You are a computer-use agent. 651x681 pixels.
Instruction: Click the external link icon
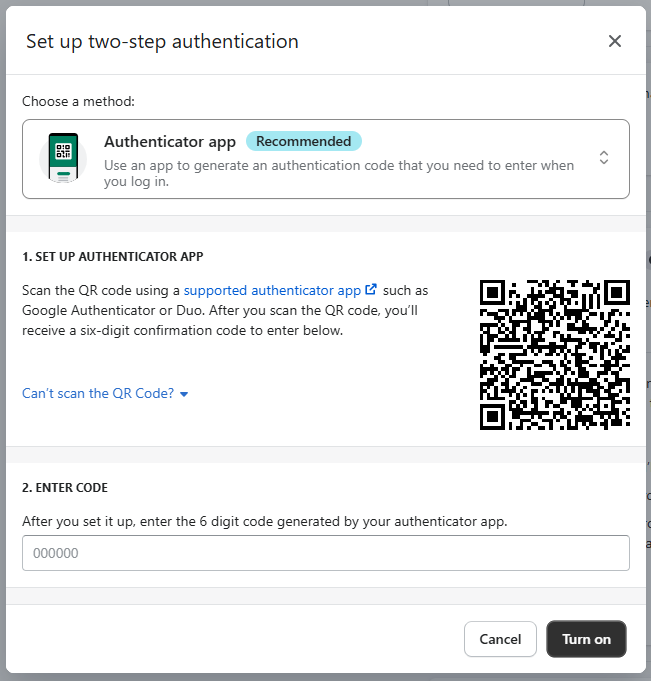pos(372,290)
